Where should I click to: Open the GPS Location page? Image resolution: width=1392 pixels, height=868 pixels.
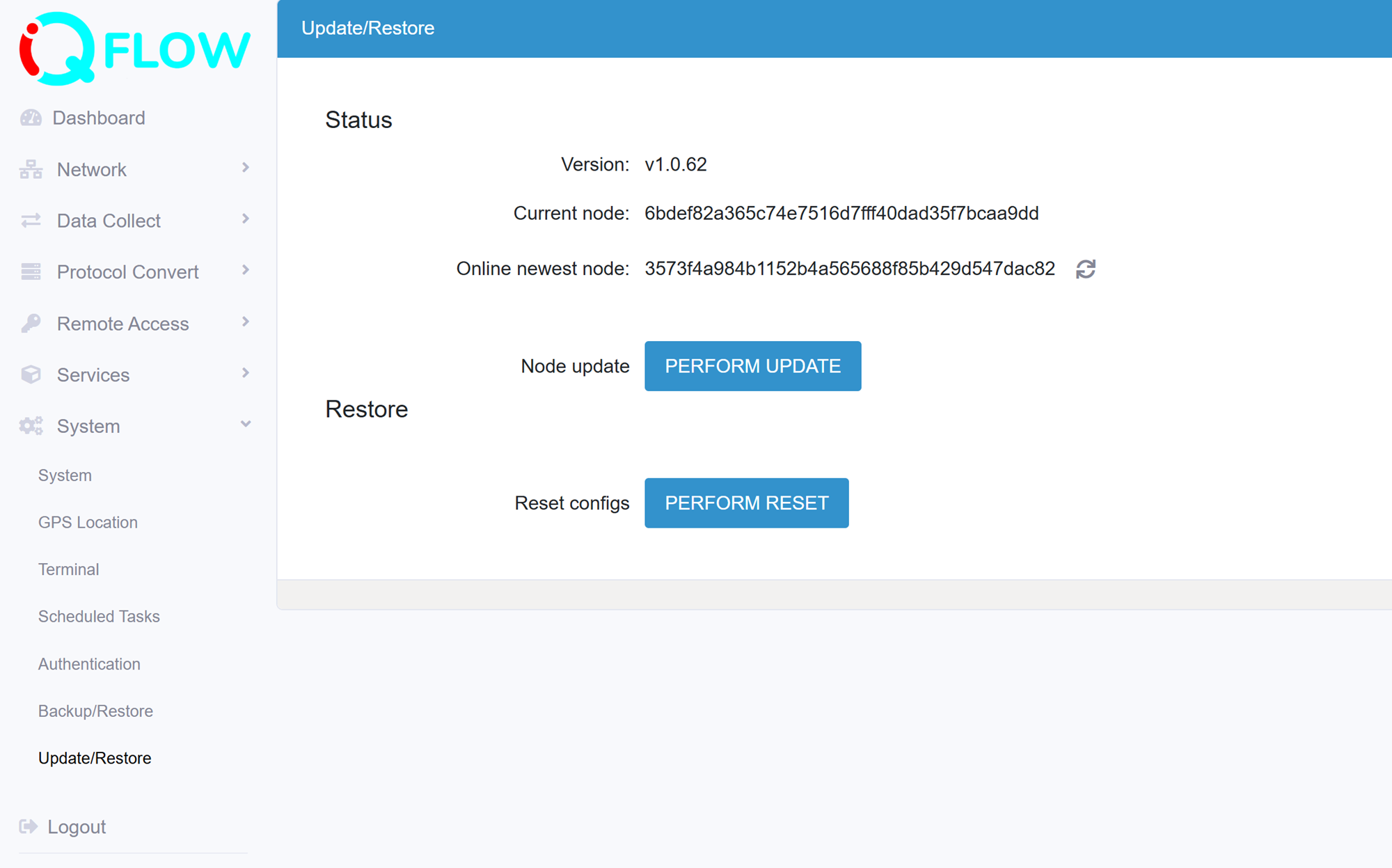(x=87, y=522)
